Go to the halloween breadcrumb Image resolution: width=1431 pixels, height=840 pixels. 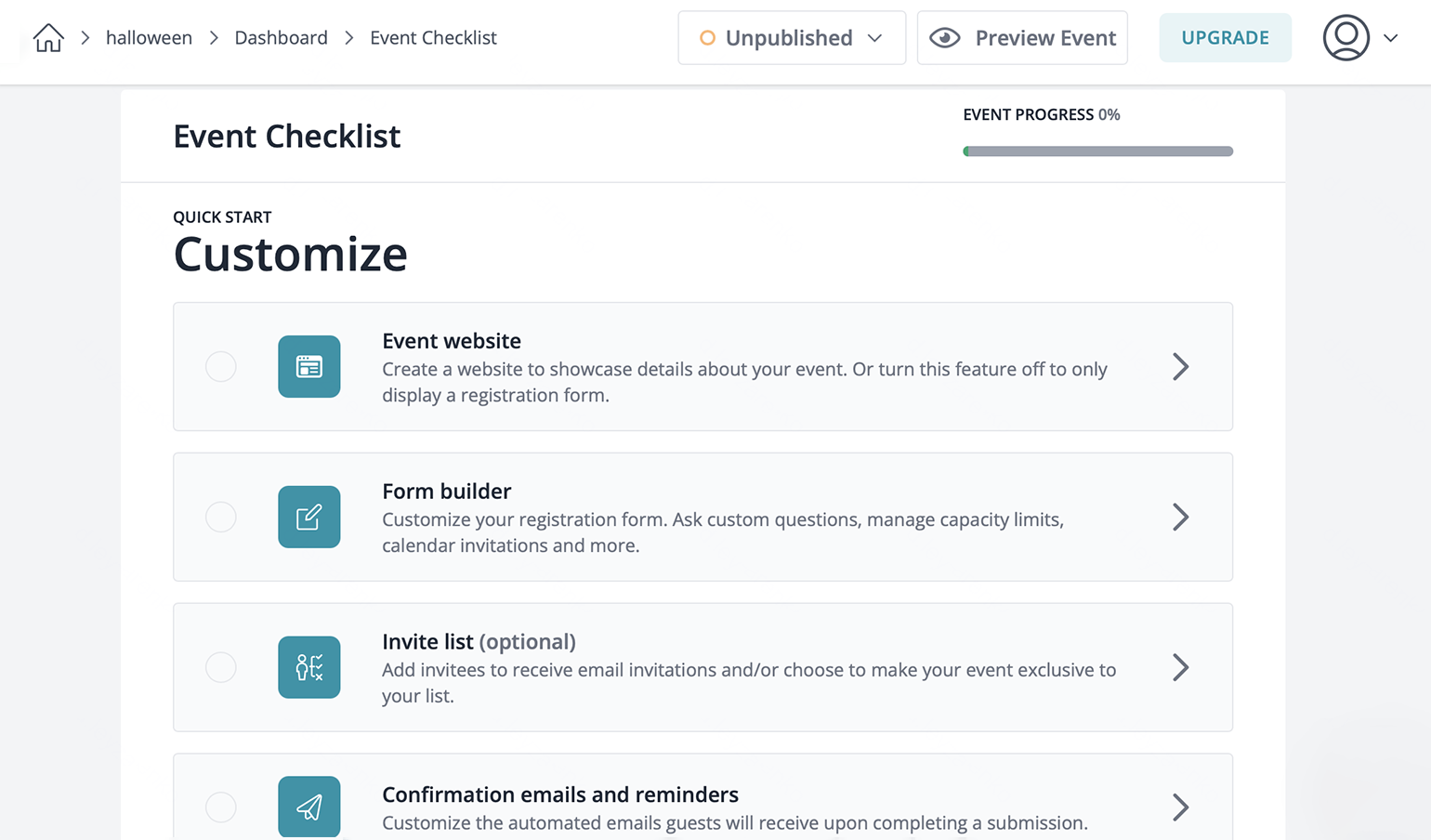pyautogui.click(x=149, y=38)
